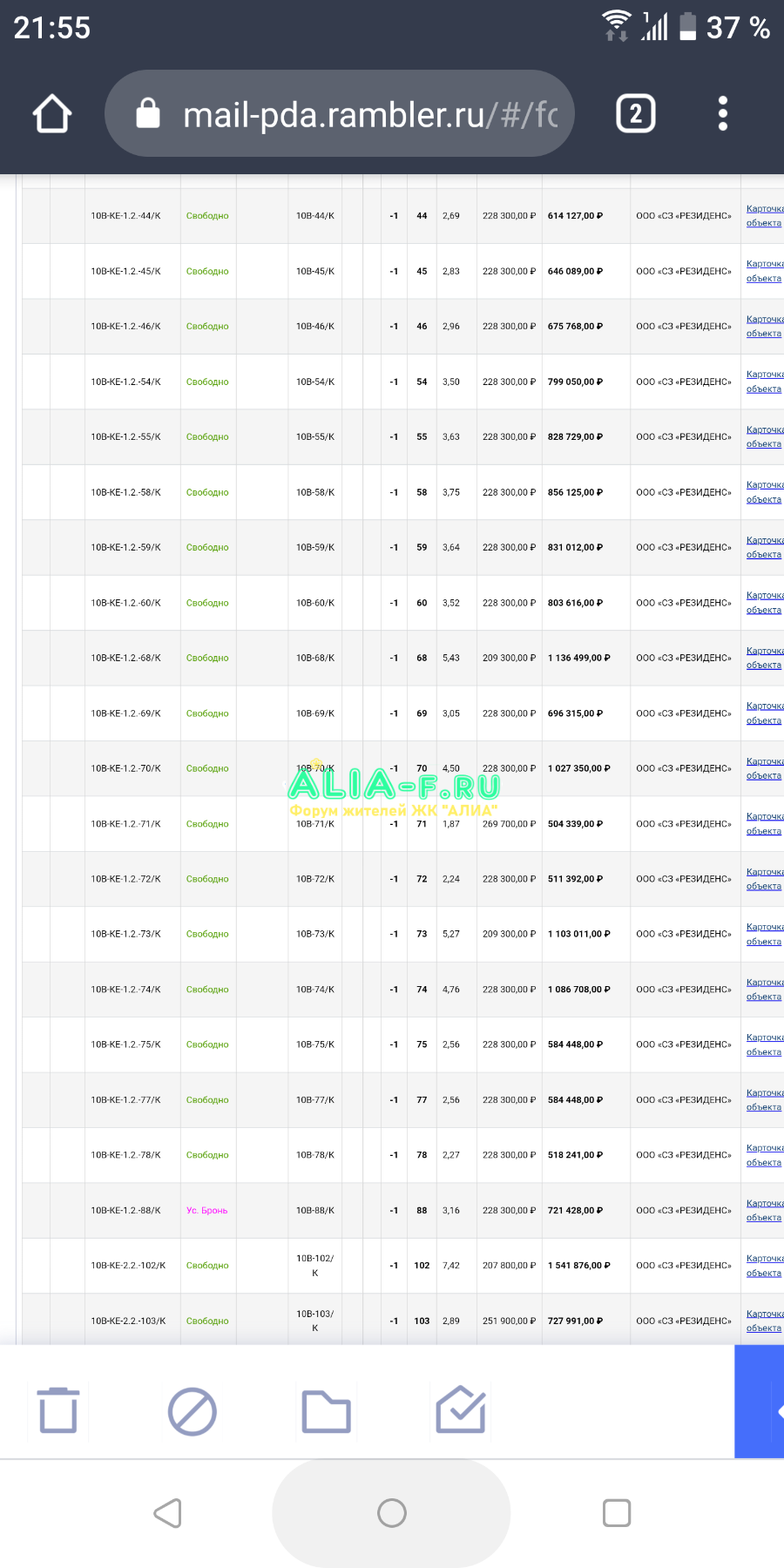Viewport: 784px width, 1568px height.
Task: Open Карточка объекта link for row 10В-102/К
Action: [765, 1266]
